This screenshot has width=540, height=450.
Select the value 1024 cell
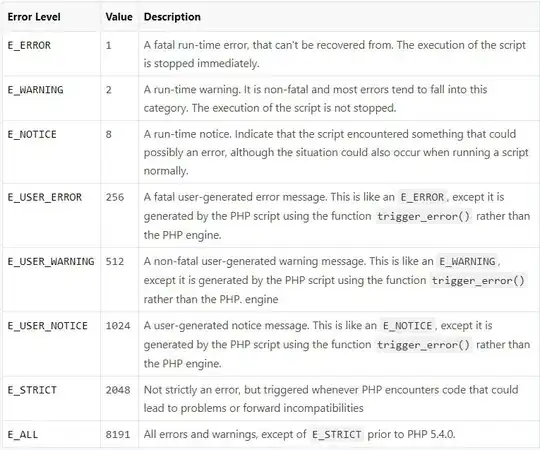[118, 326]
